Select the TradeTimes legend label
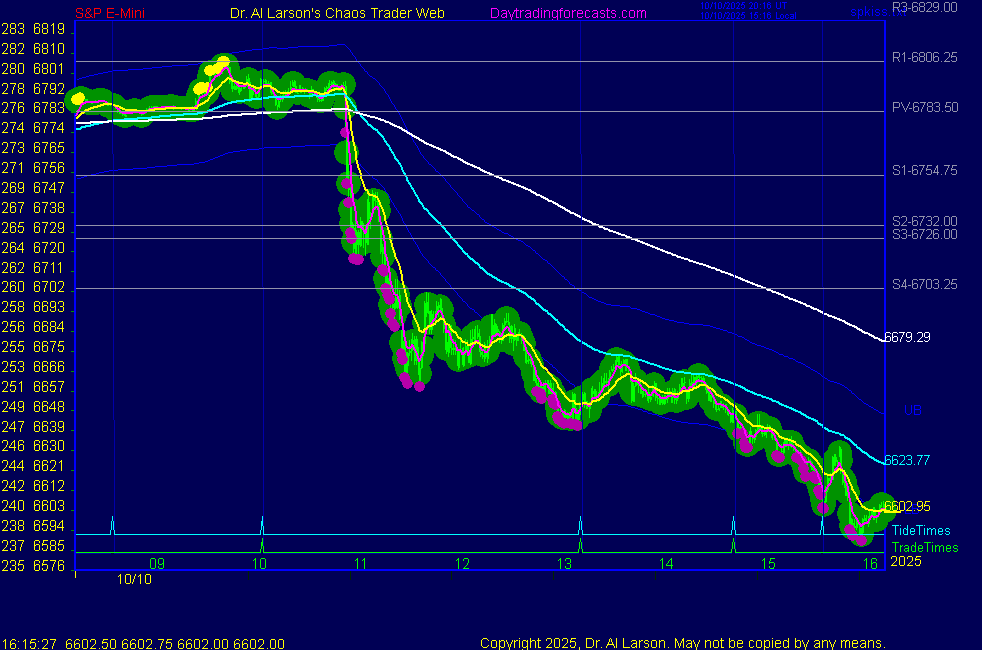Viewport: 982px width, 650px height. click(x=924, y=547)
